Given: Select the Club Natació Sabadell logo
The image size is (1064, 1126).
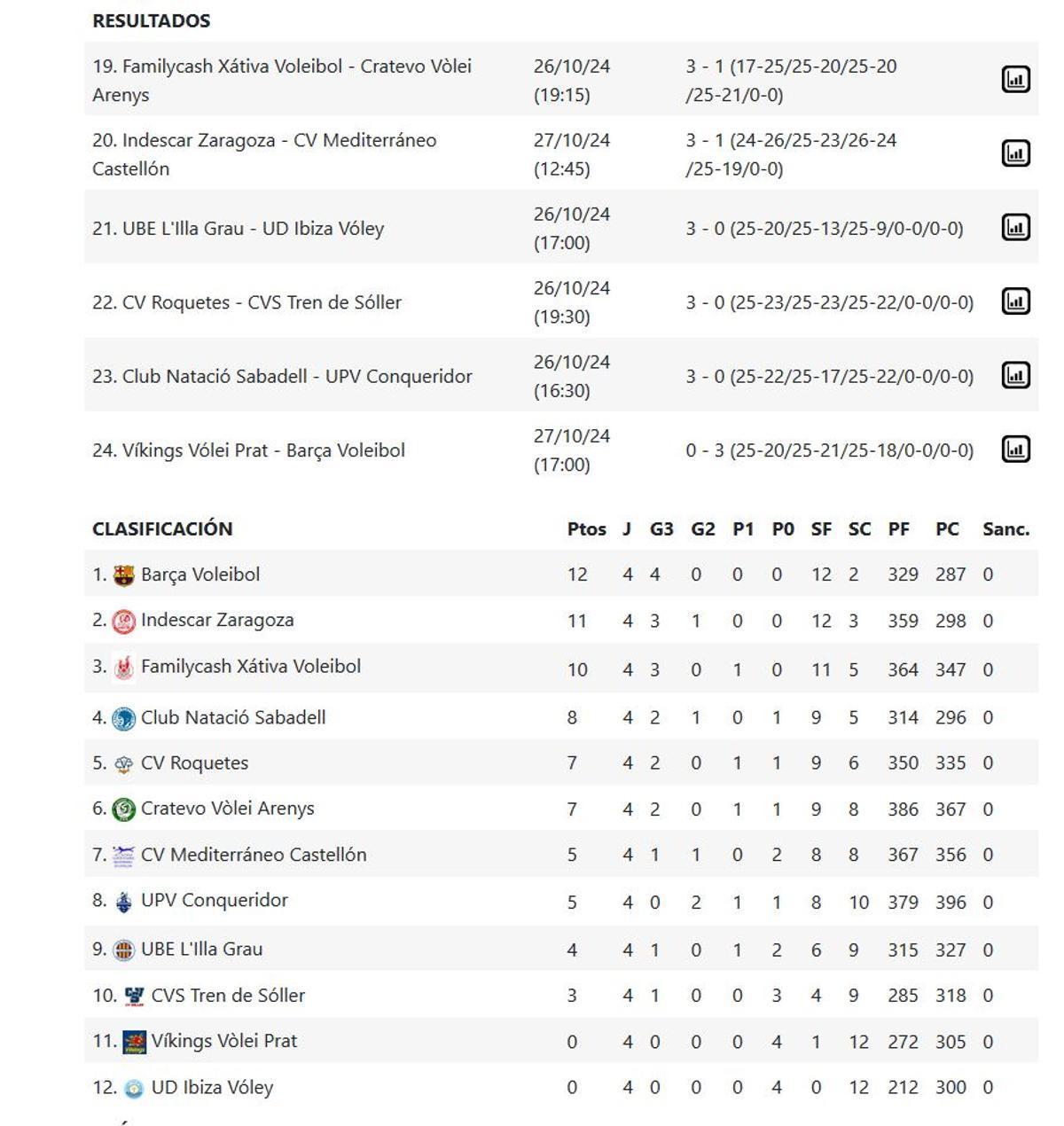Looking at the screenshot, I should (x=123, y=717).
